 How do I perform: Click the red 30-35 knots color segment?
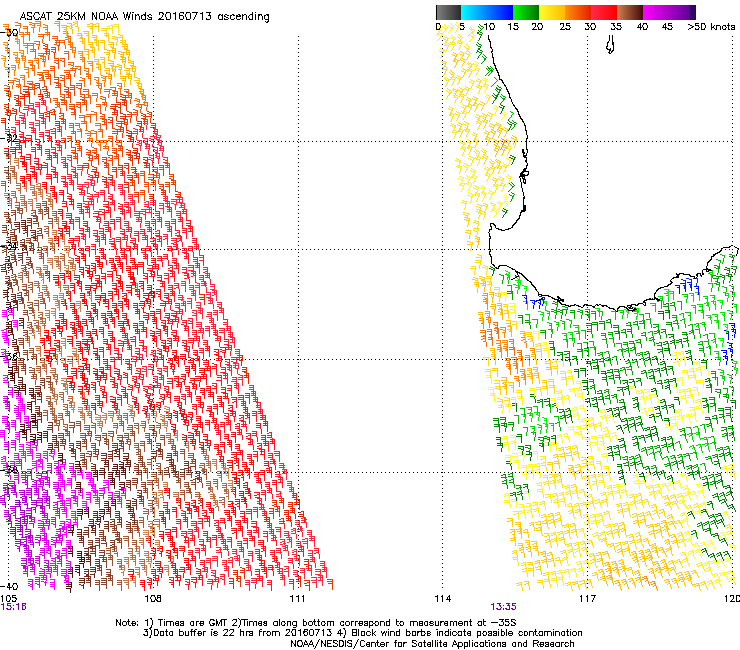tap(604, 12)
